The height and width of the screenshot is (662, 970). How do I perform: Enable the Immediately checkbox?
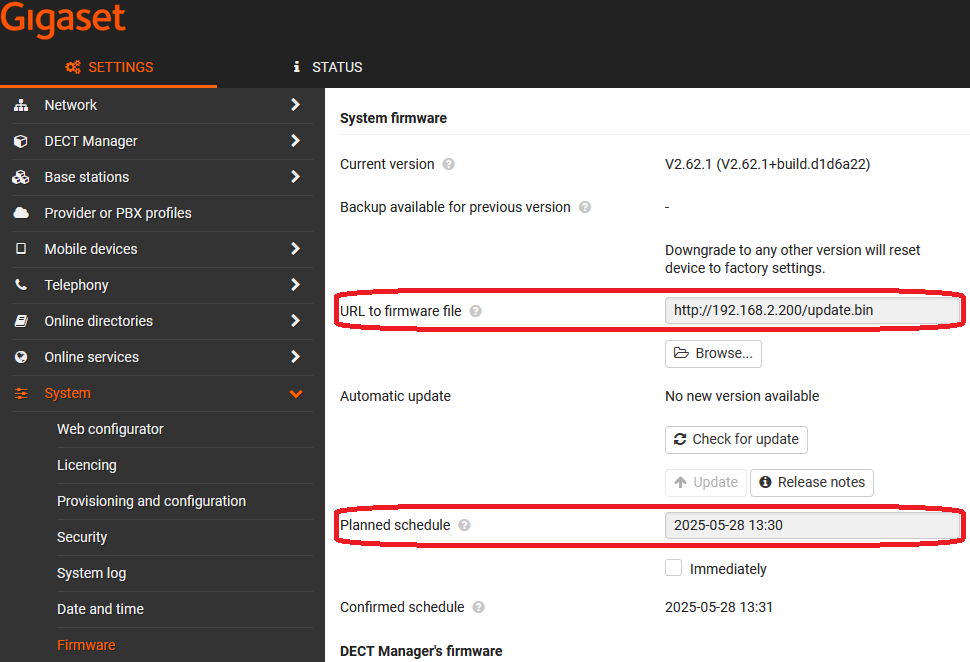point(673,568)
